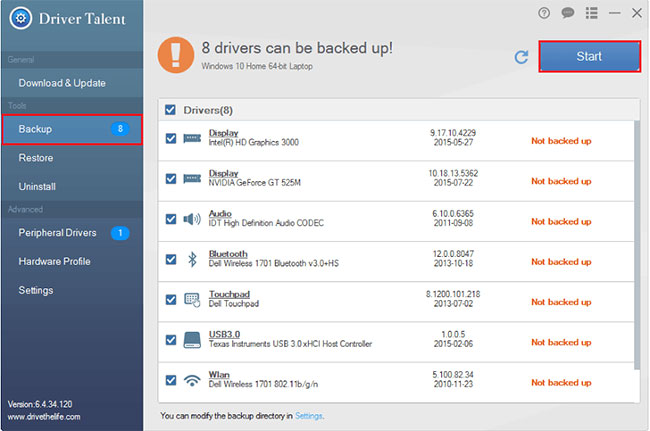Click the driver list vertical scrollbar
Viewport: 650px width, 431px height.
point(637,245)
